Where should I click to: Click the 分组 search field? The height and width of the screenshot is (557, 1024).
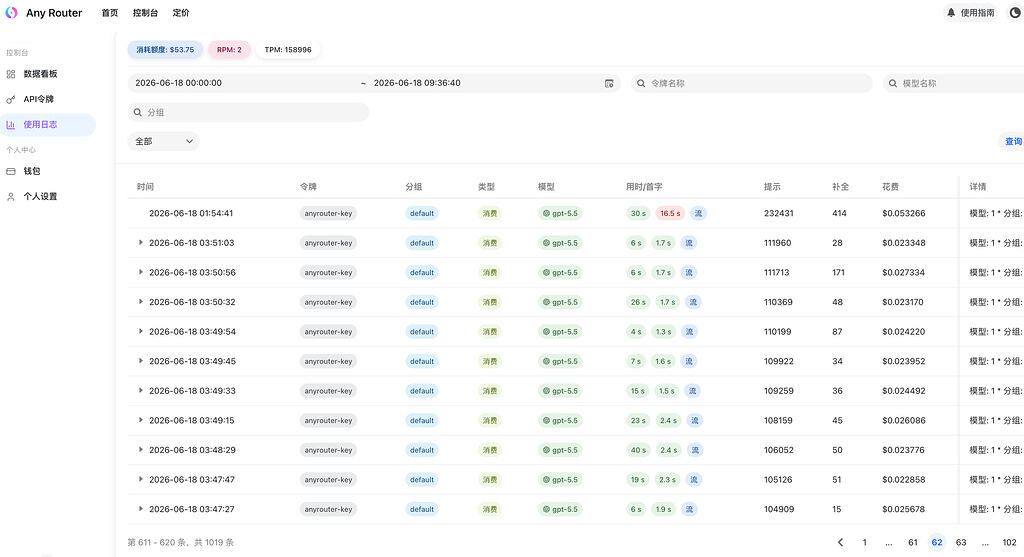coord(248,112)
